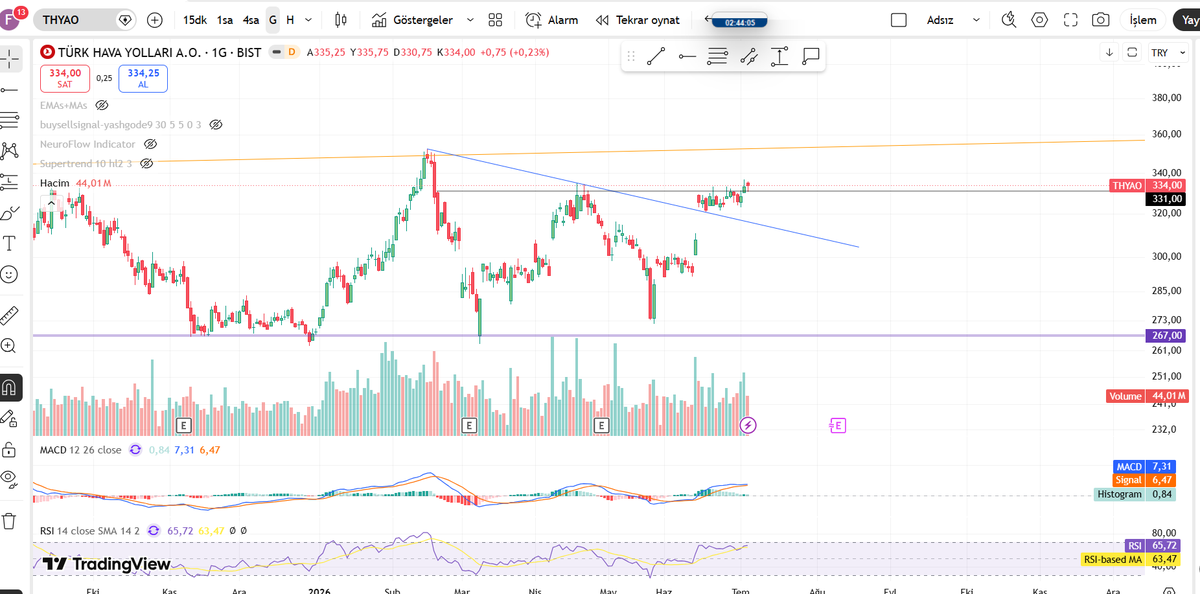The height and width of the screenshot is (594, 1200).
Task: Click the purple 267,00 price label
Action: pos(1166,336)
